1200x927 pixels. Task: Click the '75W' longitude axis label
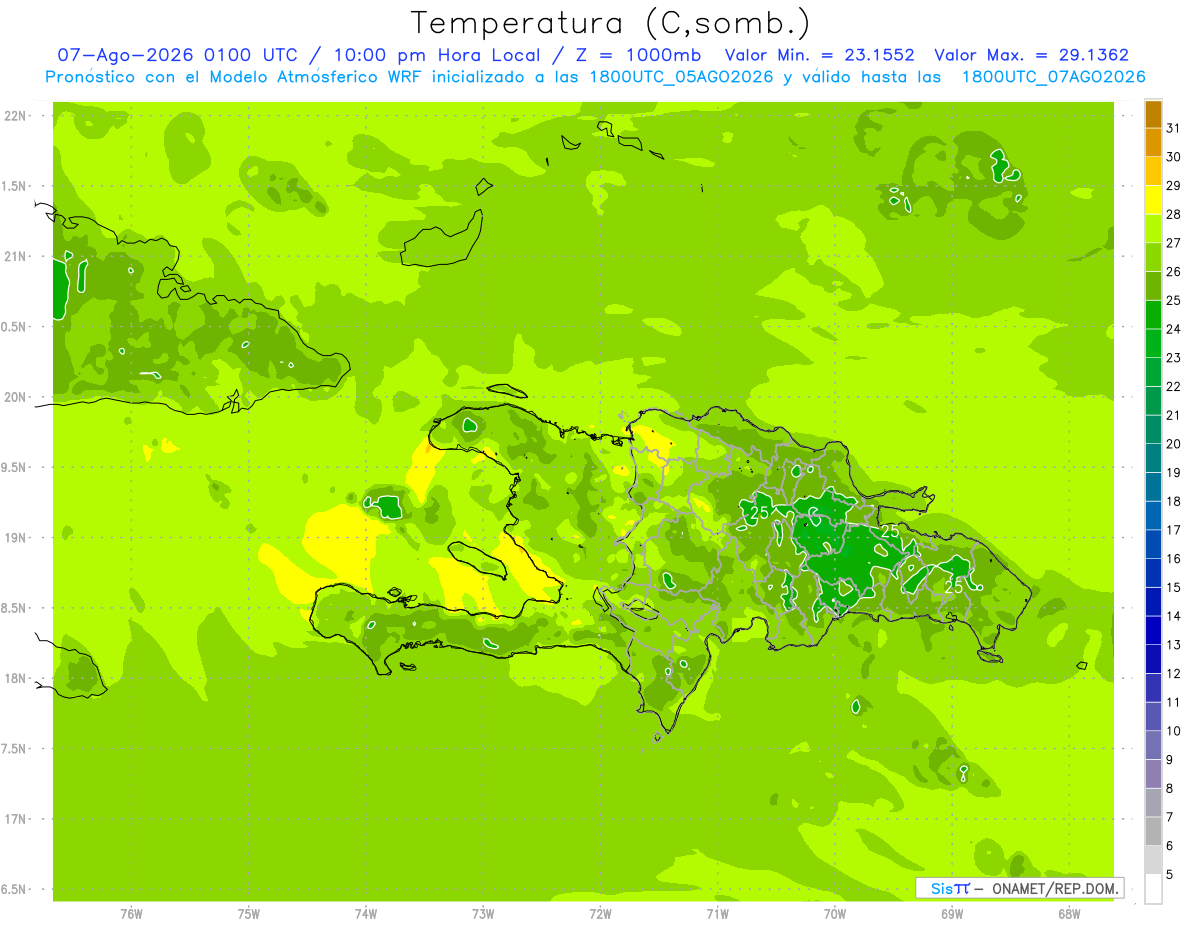[249, 913]
